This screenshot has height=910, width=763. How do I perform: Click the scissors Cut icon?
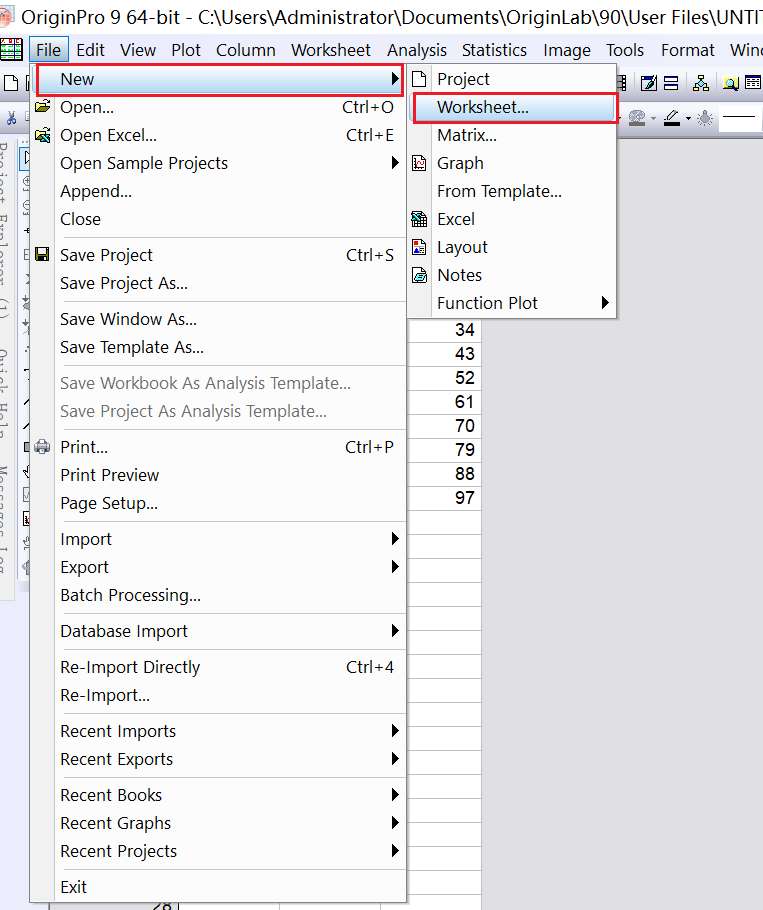coord(11,119)
